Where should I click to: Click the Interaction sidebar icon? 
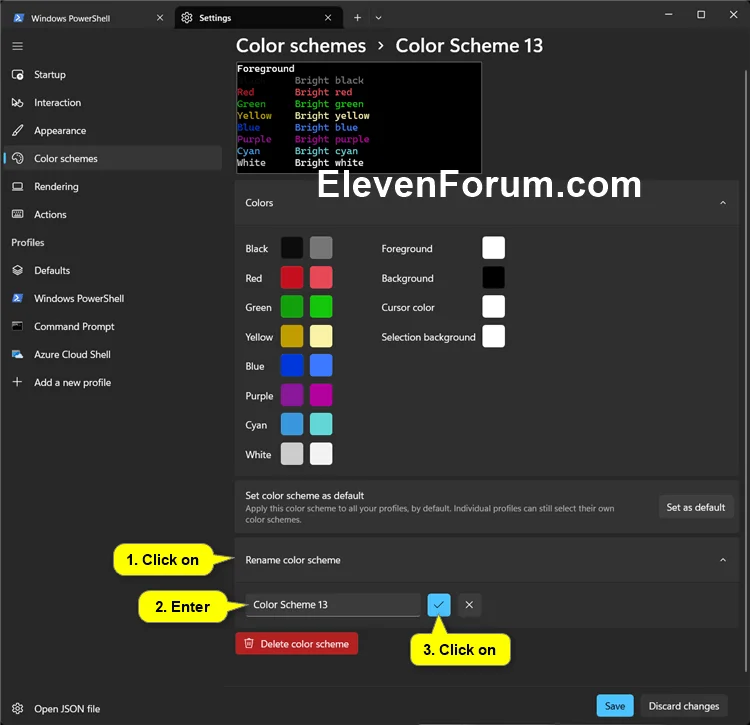(x=18, y=102)
